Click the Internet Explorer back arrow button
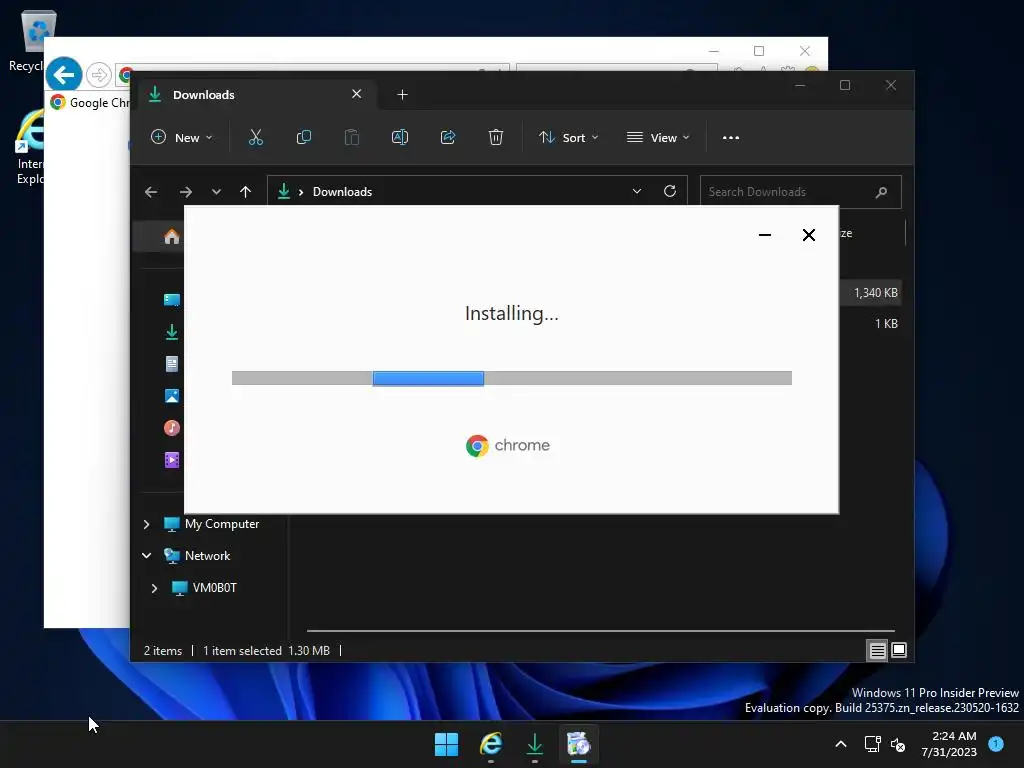 click(x=64, y=75)
